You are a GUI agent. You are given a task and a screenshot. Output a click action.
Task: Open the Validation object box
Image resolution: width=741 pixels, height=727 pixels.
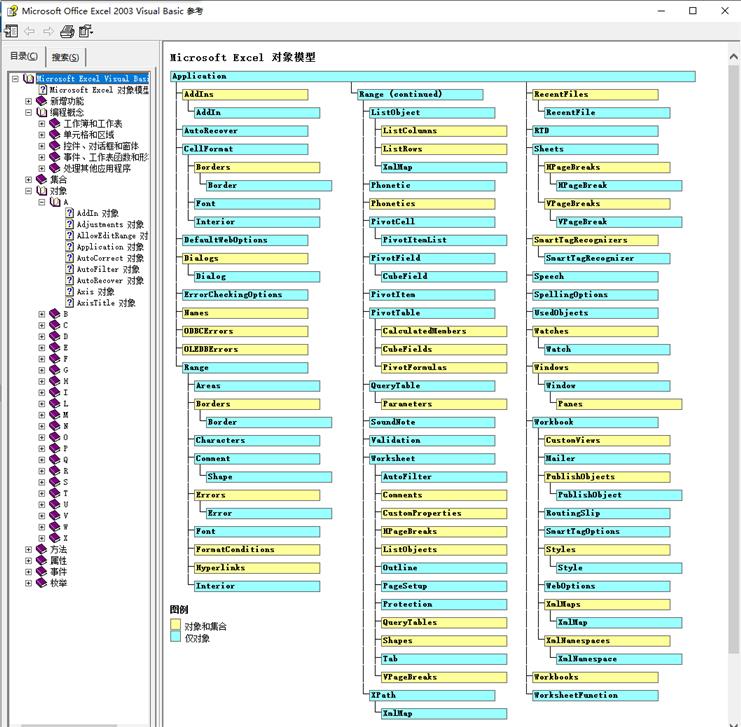click(x=432, y=441)
